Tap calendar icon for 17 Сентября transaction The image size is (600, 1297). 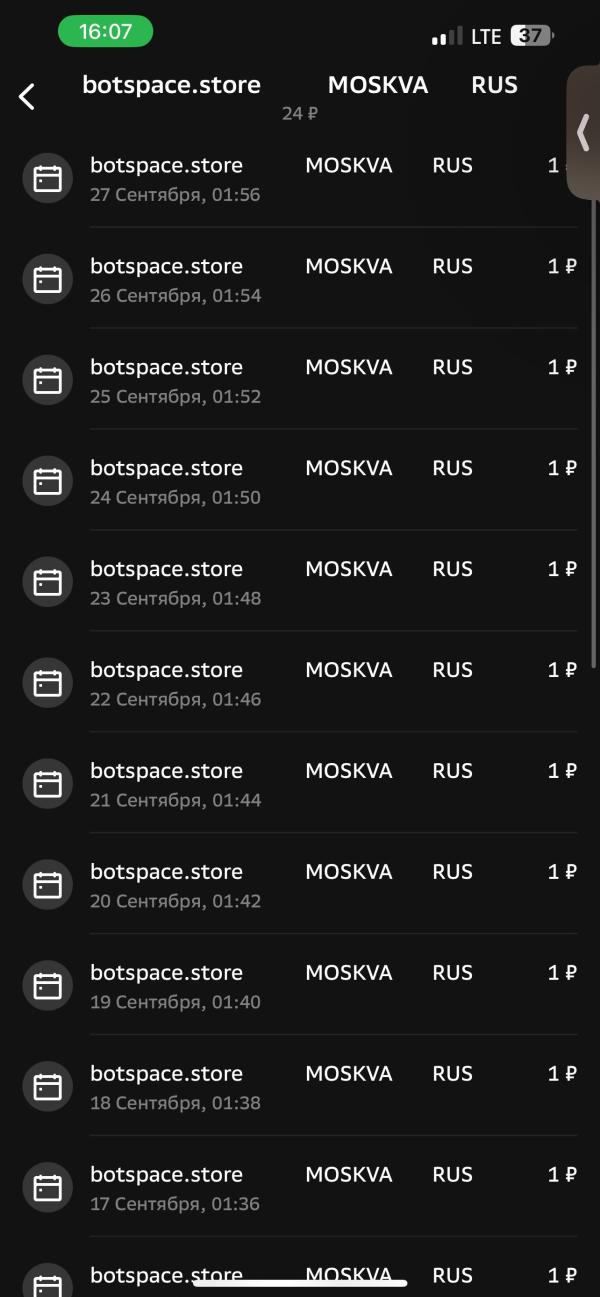(x=48, y=1189)
